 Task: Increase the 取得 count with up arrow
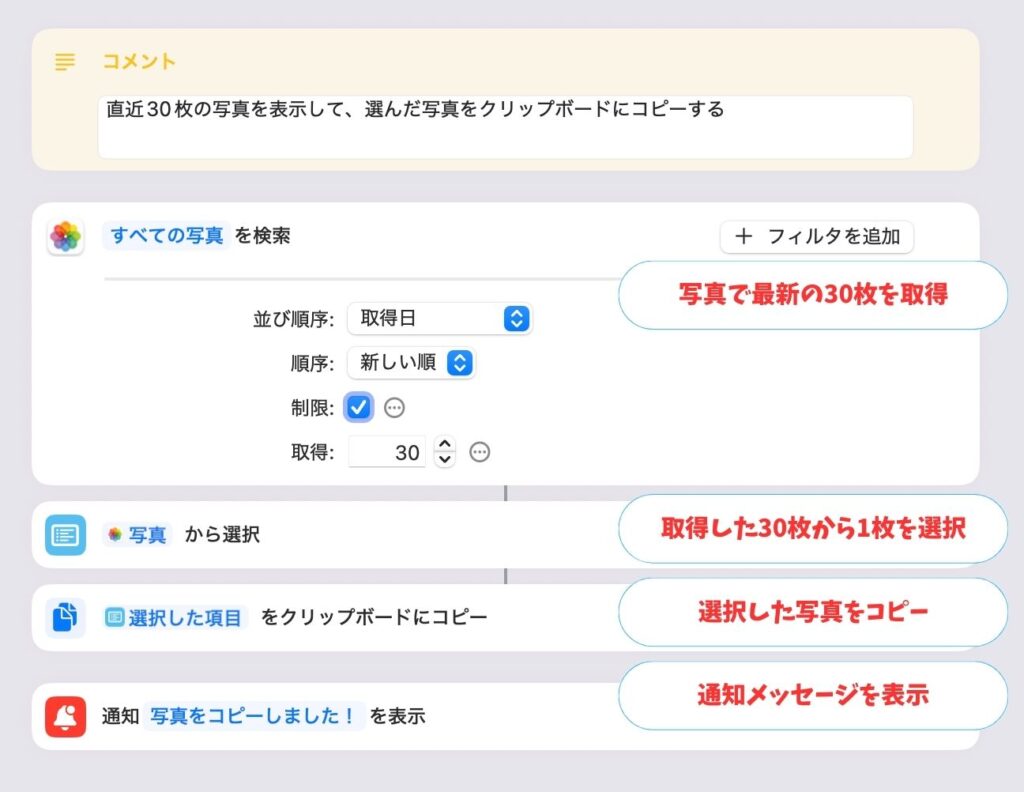click(445, 444)
